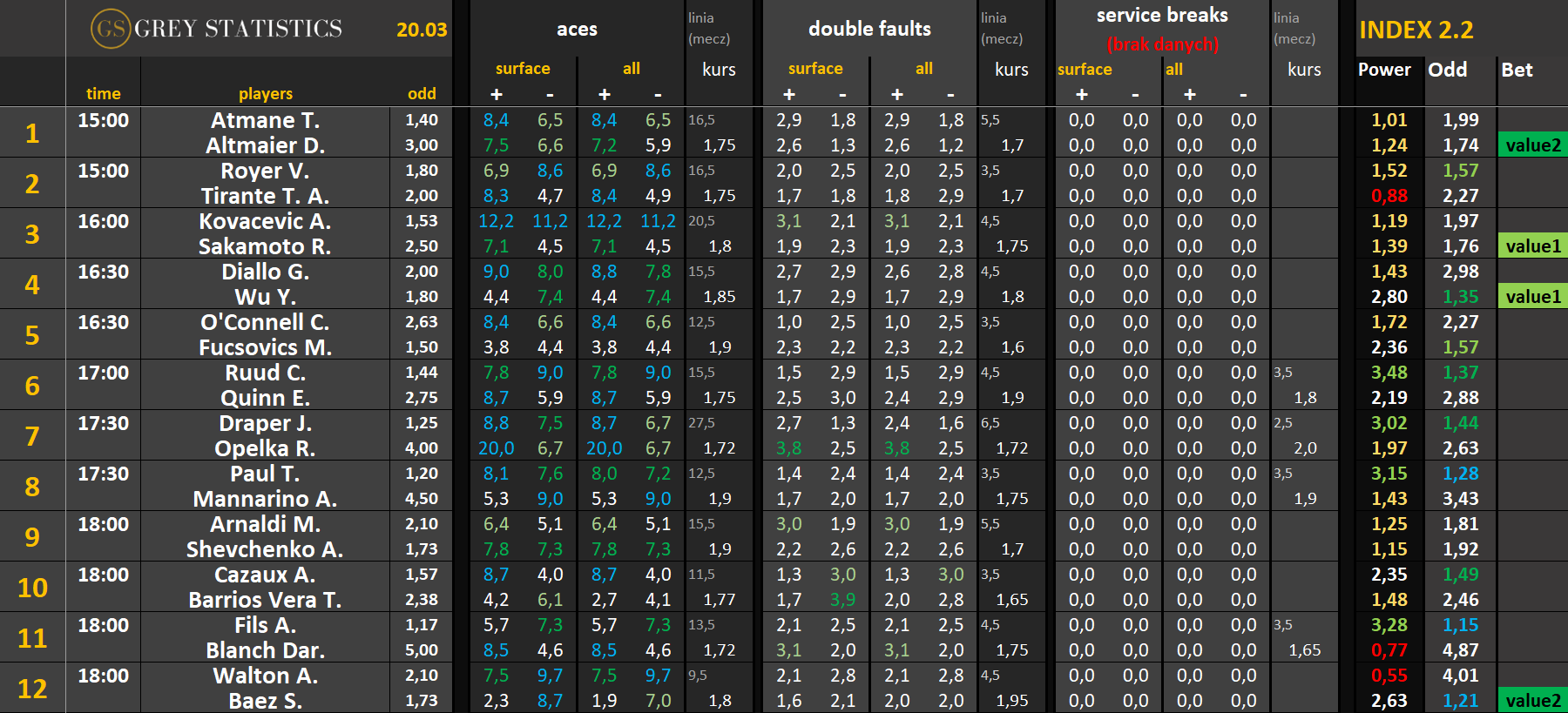
Task: Click the red brak danych label
Action: coord(1162,44)
